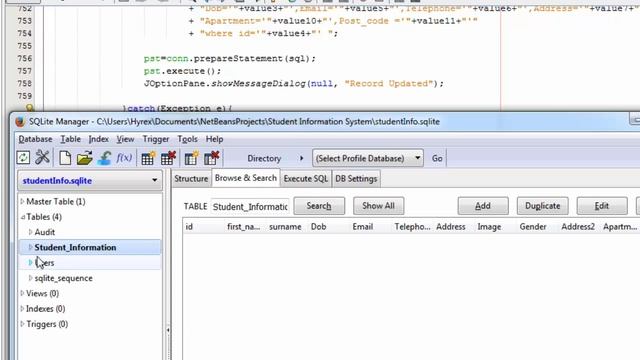Select the Student_Information table in the tree
The image size is (640, 360).
tap(75, 247)
